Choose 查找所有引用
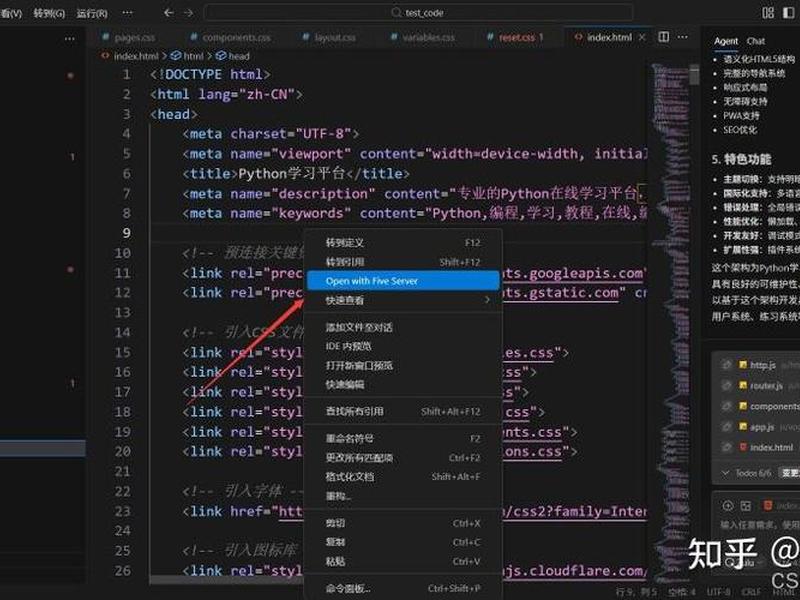 (x=403, y=411)
